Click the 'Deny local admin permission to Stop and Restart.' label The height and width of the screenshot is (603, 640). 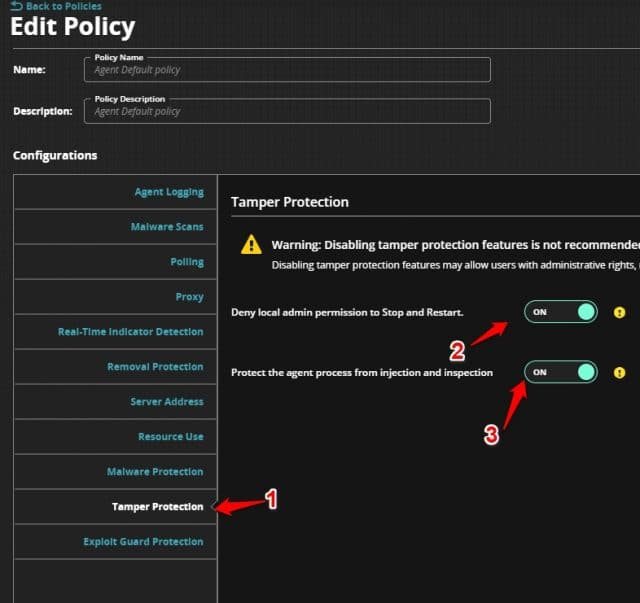pos(347,312)
